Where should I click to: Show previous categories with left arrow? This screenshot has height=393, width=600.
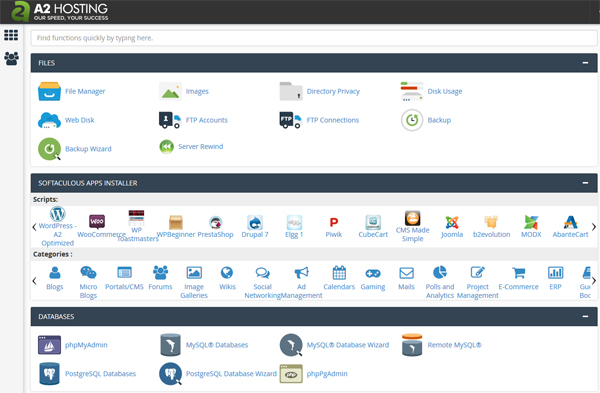[x=34, y=281]
